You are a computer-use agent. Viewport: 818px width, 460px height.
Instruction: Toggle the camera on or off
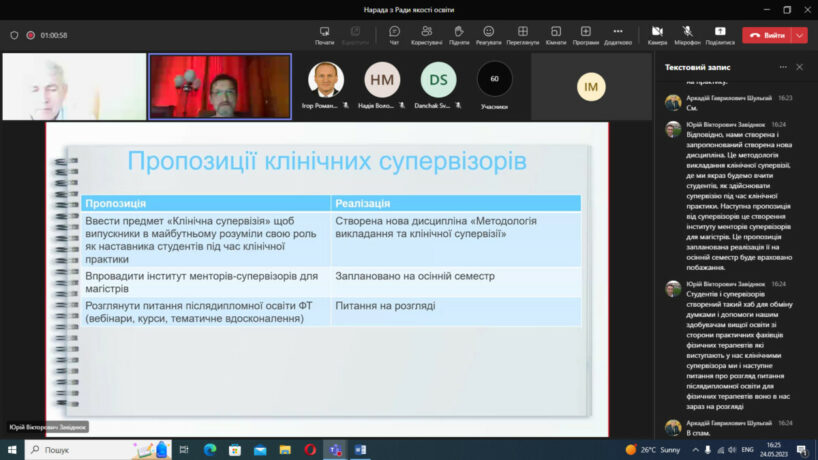(657, 35)
